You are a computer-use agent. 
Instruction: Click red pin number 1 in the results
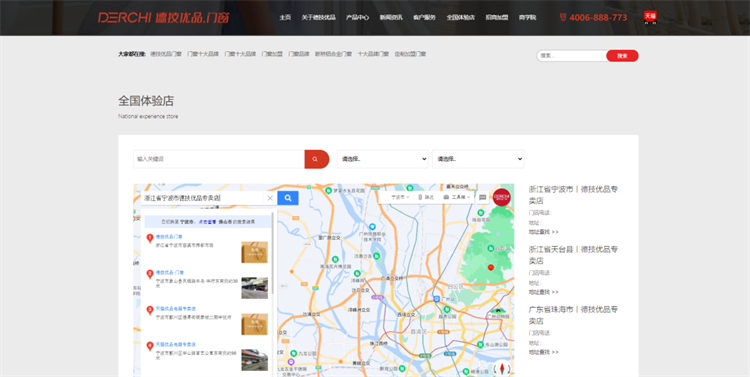(x=150, y=238)
